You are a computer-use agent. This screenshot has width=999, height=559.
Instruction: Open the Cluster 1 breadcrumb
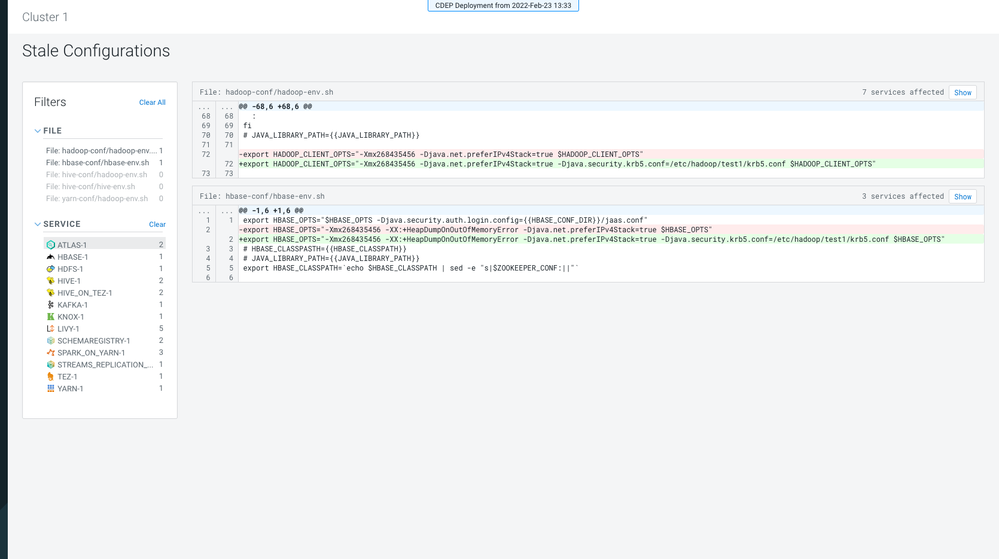(45, 17)
